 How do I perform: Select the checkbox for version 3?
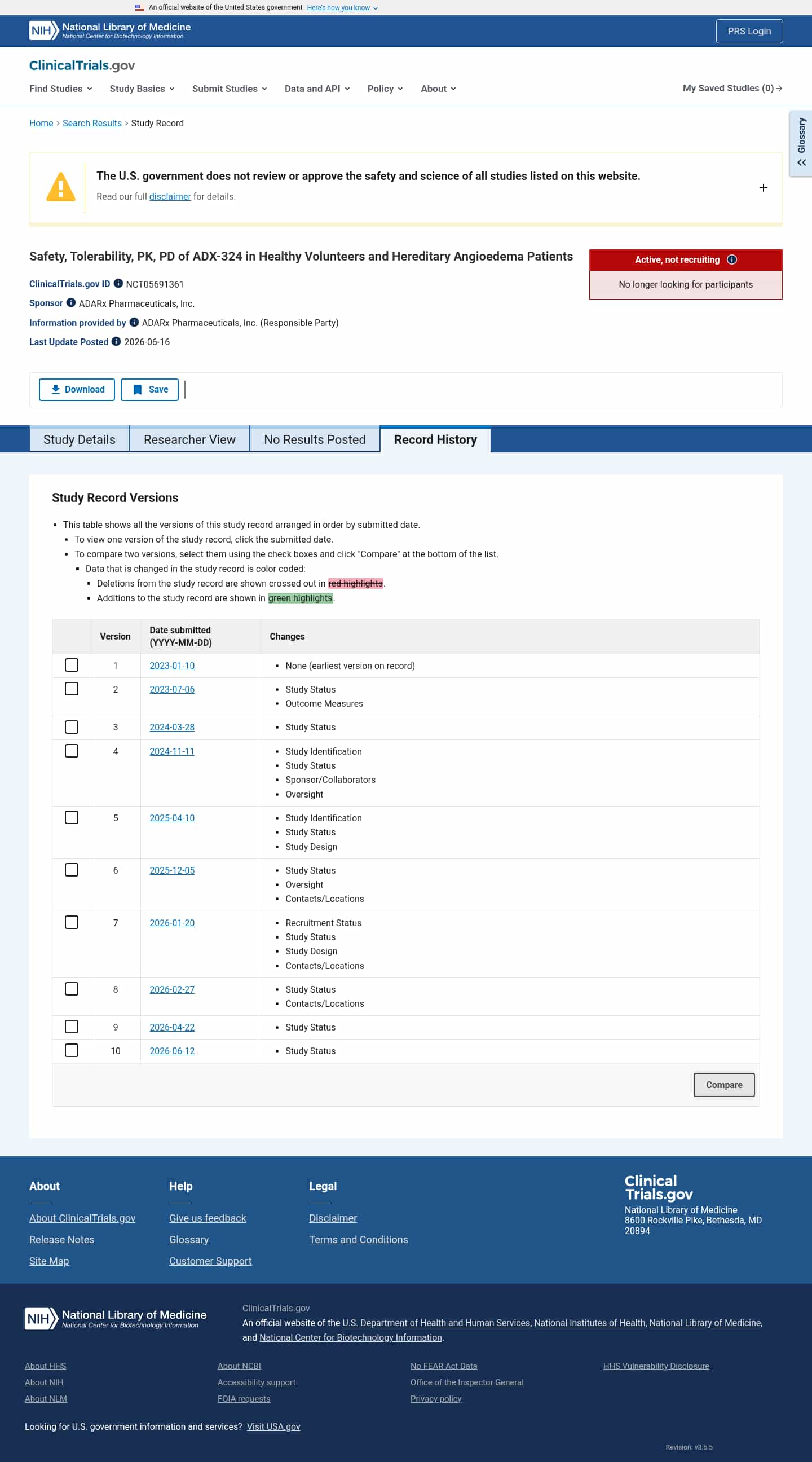click(72, 726)
